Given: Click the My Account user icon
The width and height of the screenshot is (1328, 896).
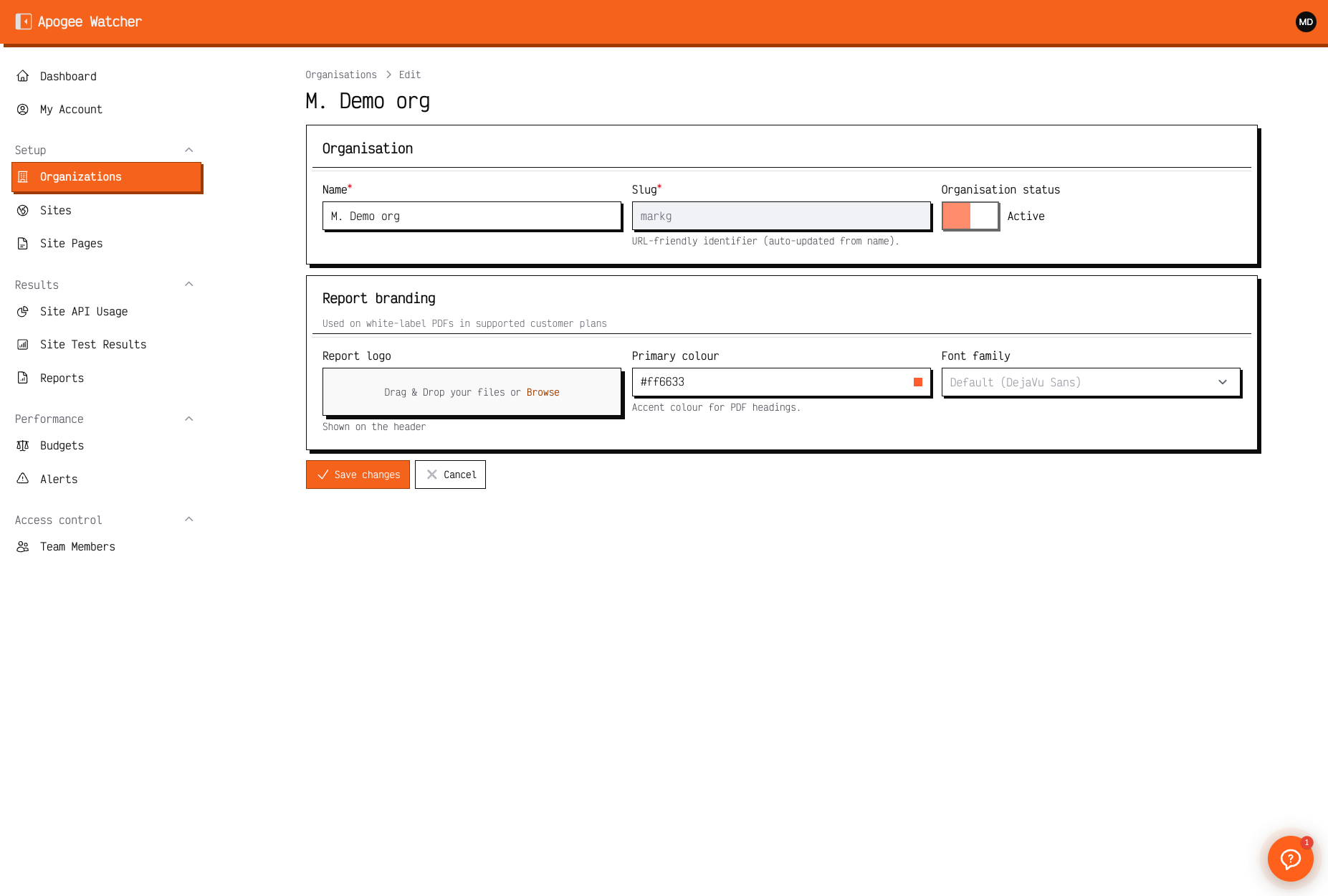Looking at the screenshot, I should pos(23,109).
